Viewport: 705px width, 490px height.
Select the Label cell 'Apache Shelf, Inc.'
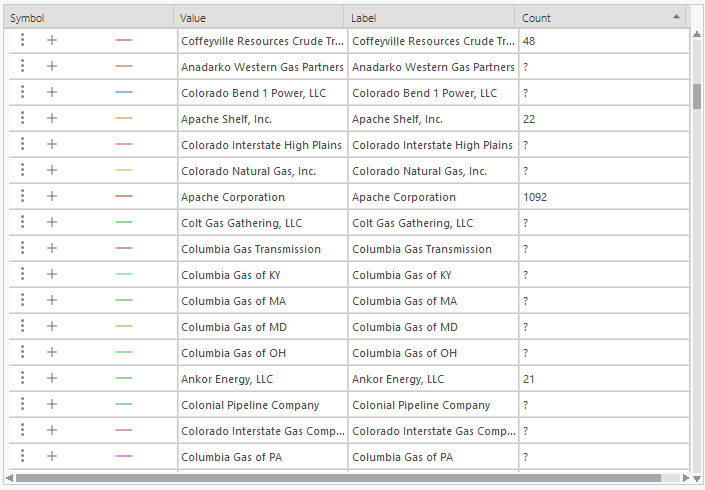click(x=433, y=118)
